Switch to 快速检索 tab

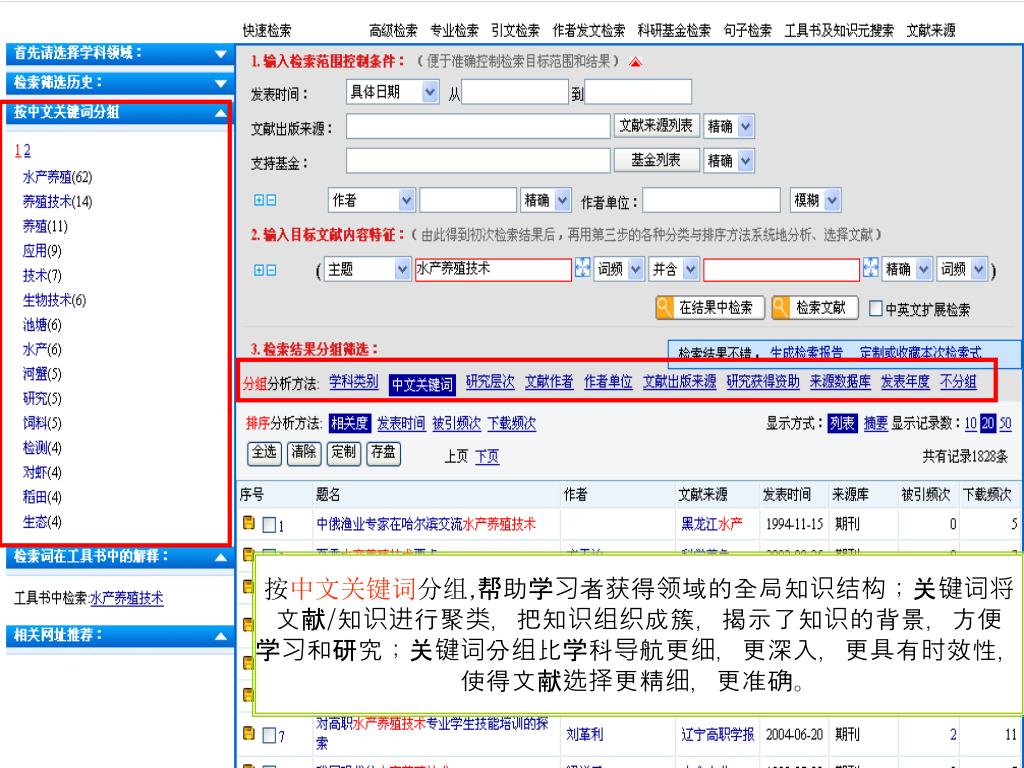click(x=266, y=31)
